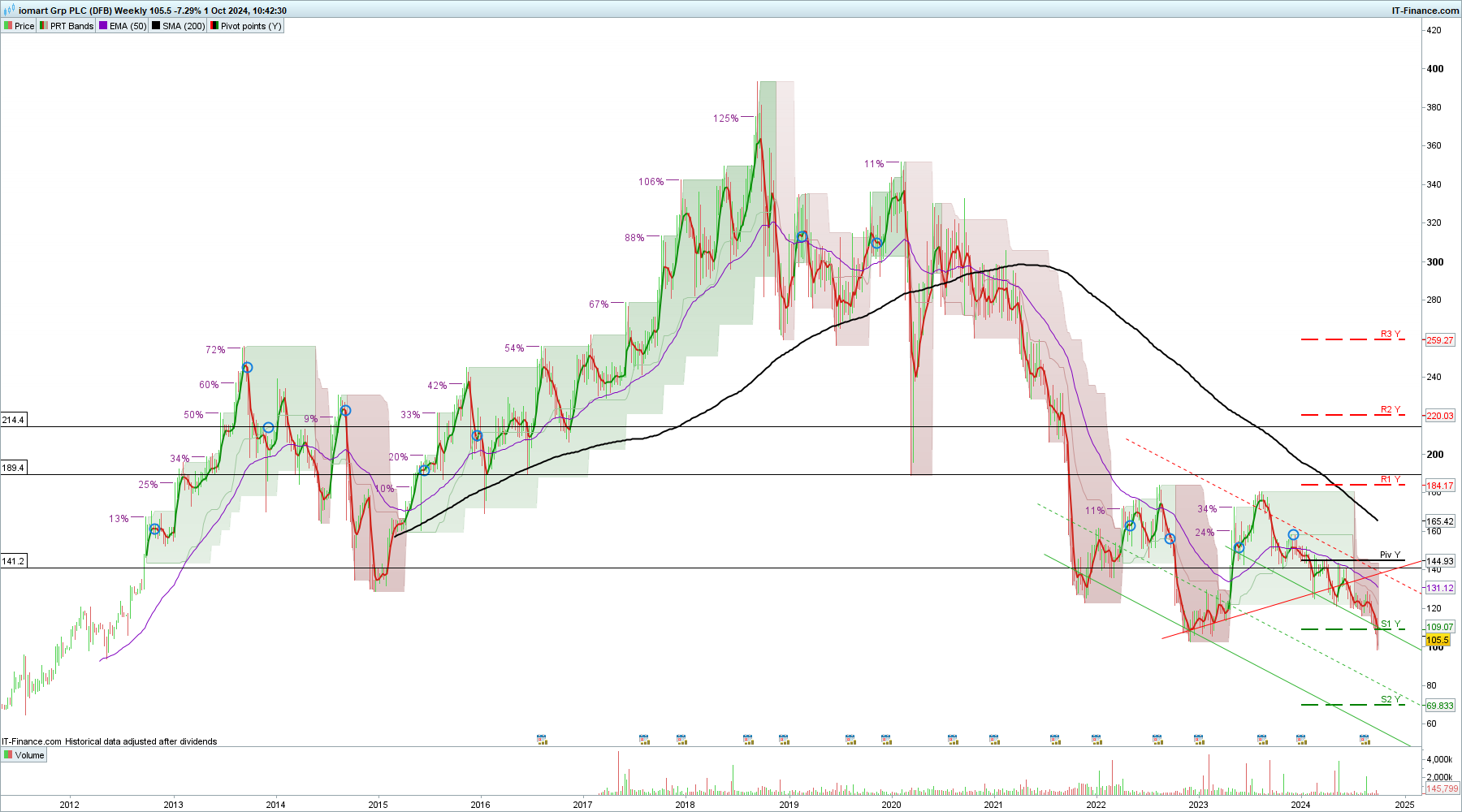The image size is (1462, 812).
Task: Open the dividend event icon in mid-2017
Action: 644,740
